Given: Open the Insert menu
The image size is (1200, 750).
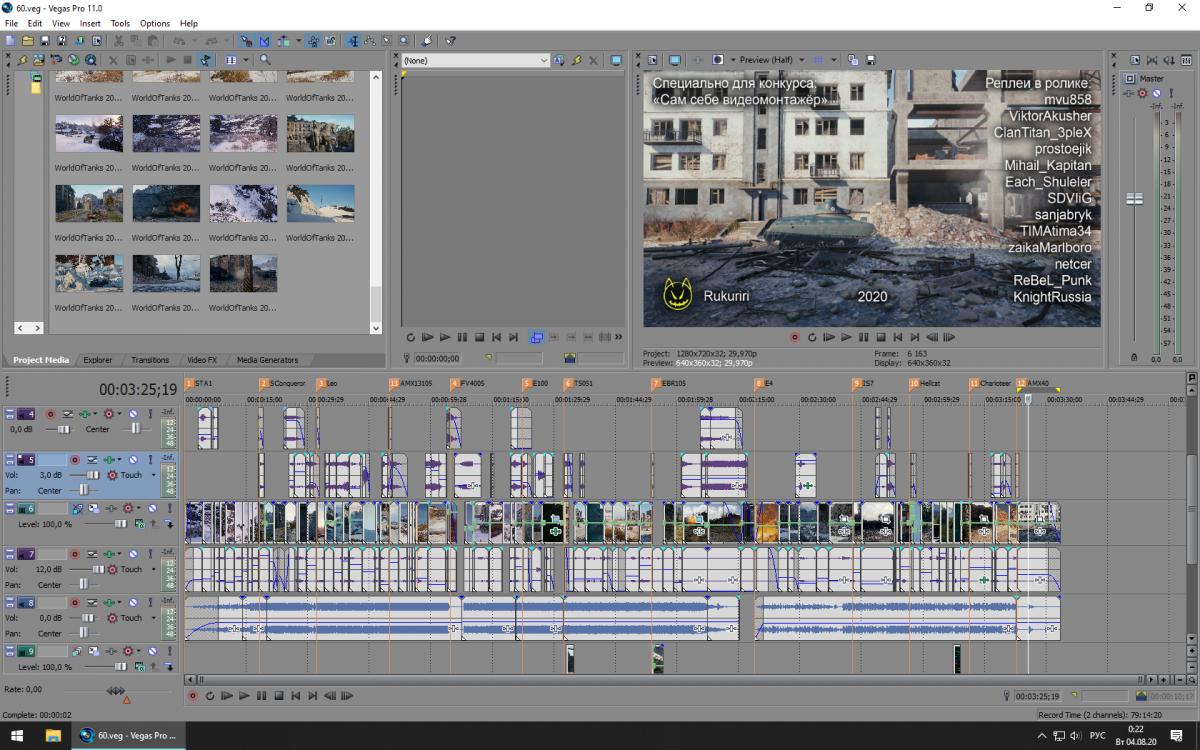Looking at the screenshot, I should point(90,23).
